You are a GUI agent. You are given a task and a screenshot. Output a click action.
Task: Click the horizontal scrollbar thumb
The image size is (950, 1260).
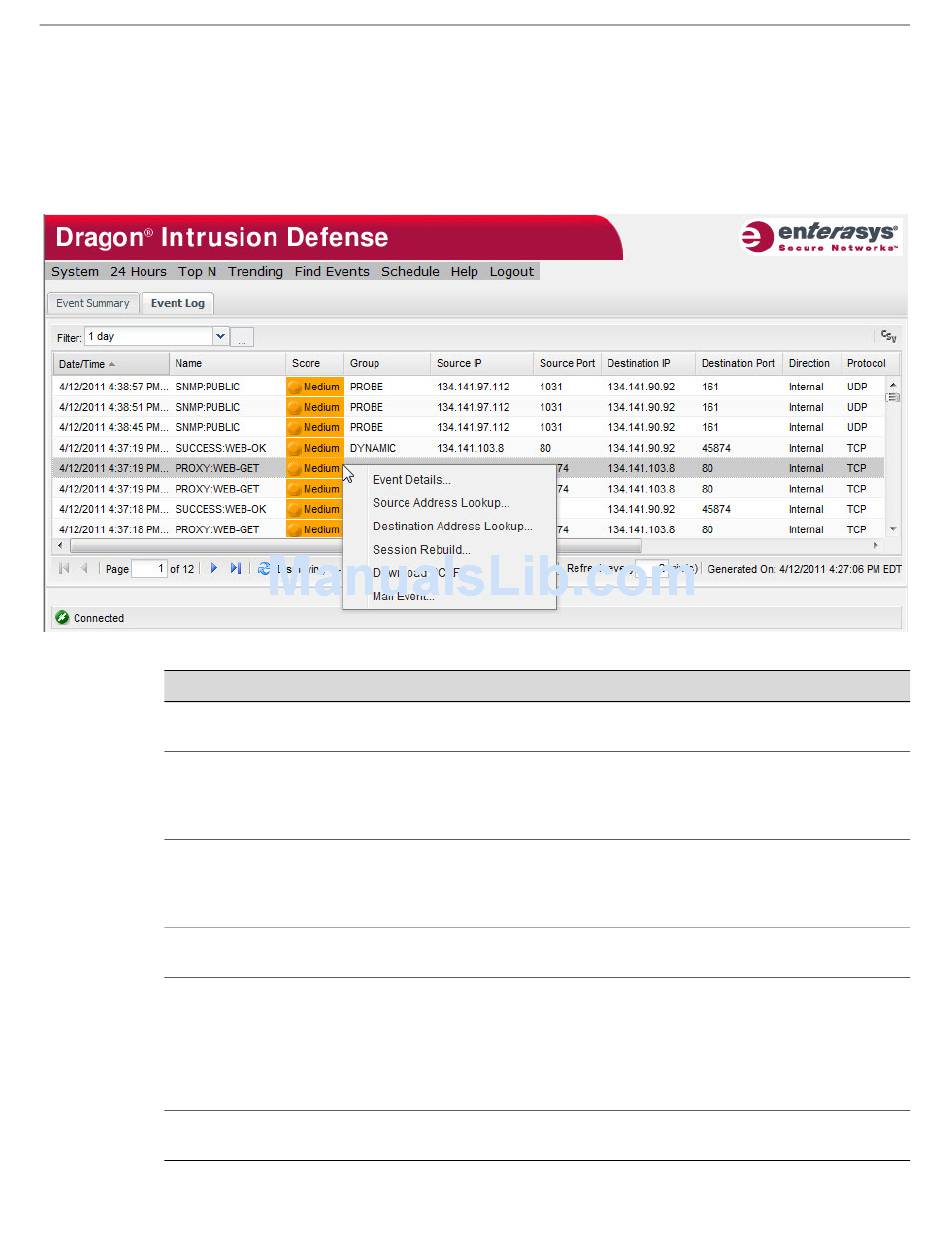(355, 546)
